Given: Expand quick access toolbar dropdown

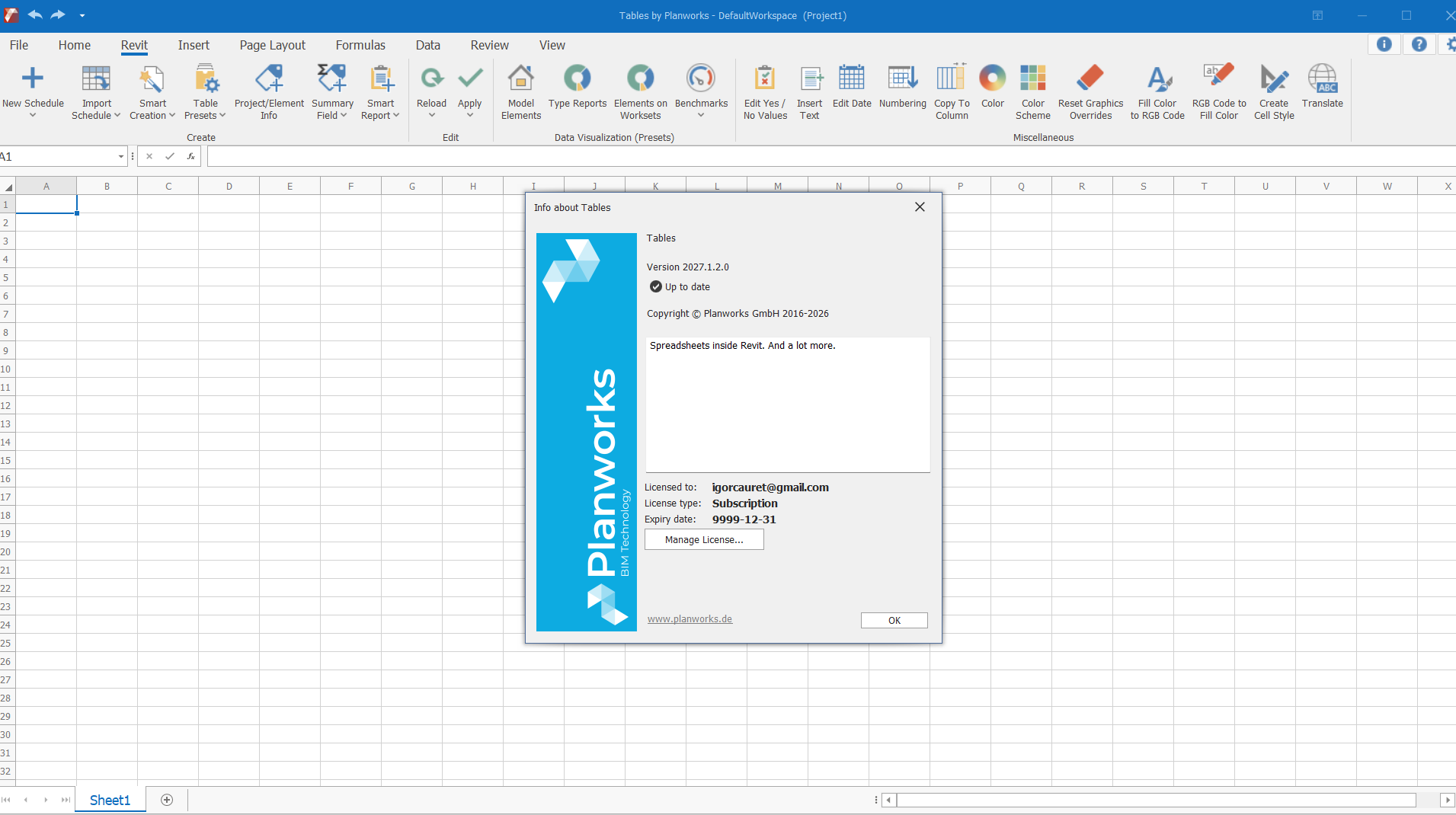Looking at the screenshot, I should [82, 15].
